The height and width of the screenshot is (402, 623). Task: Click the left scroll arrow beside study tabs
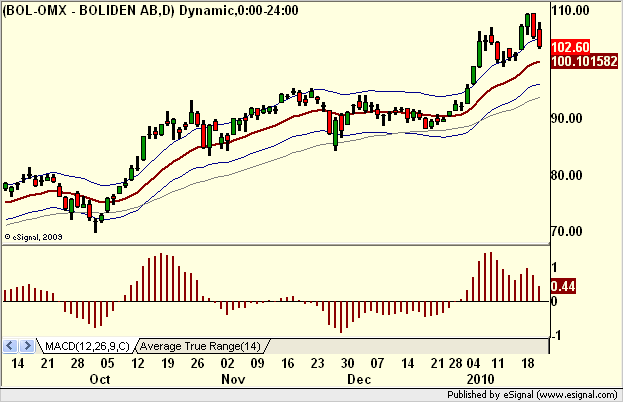tap(10, 346)
